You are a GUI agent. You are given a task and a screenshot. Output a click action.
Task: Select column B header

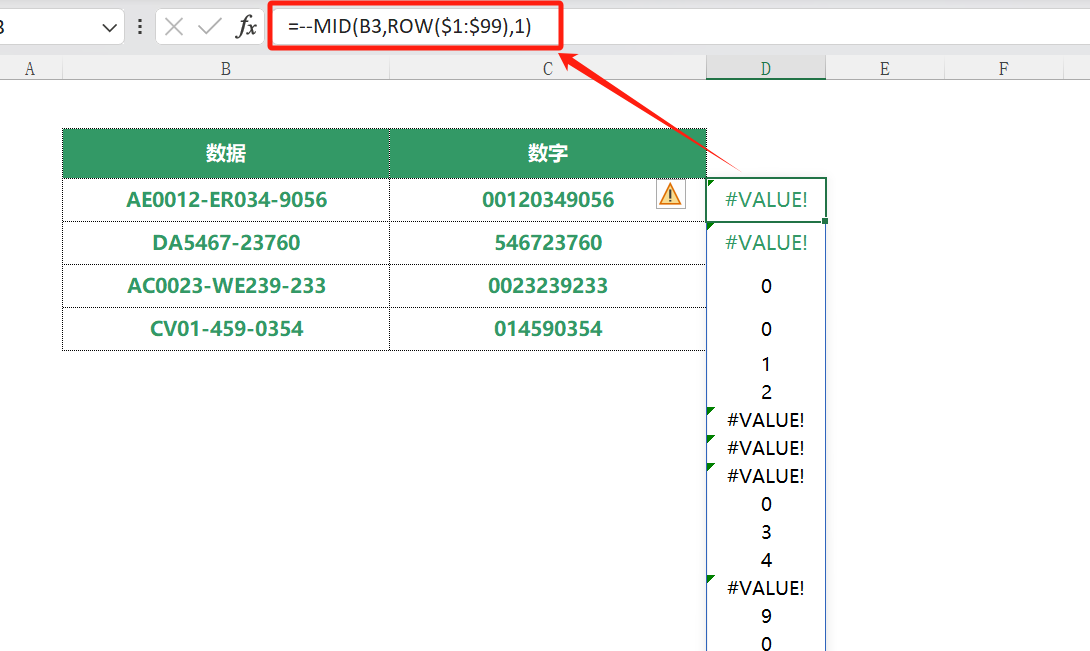226,69
